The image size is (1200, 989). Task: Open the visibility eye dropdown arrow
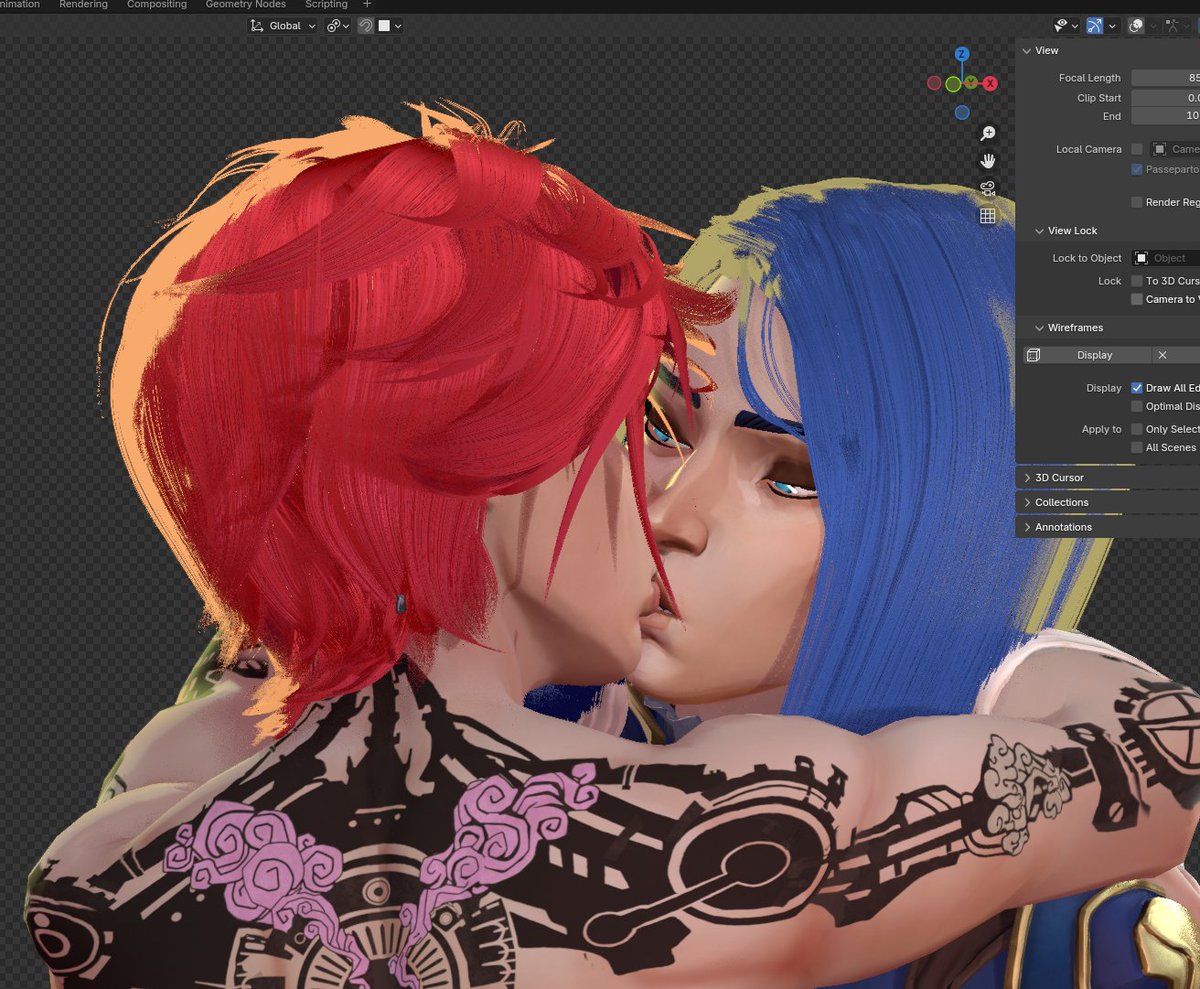click(1075, 26)
